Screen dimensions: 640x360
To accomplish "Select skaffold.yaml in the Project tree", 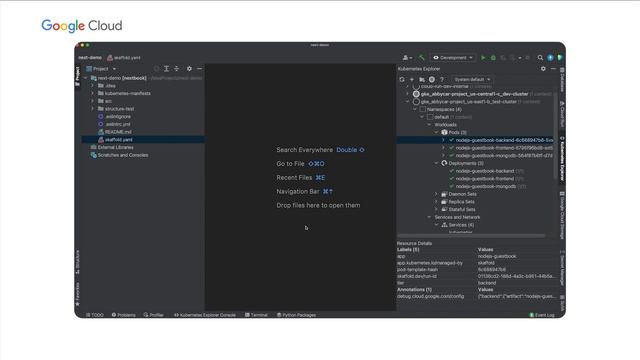I will (x=143, y=140).
